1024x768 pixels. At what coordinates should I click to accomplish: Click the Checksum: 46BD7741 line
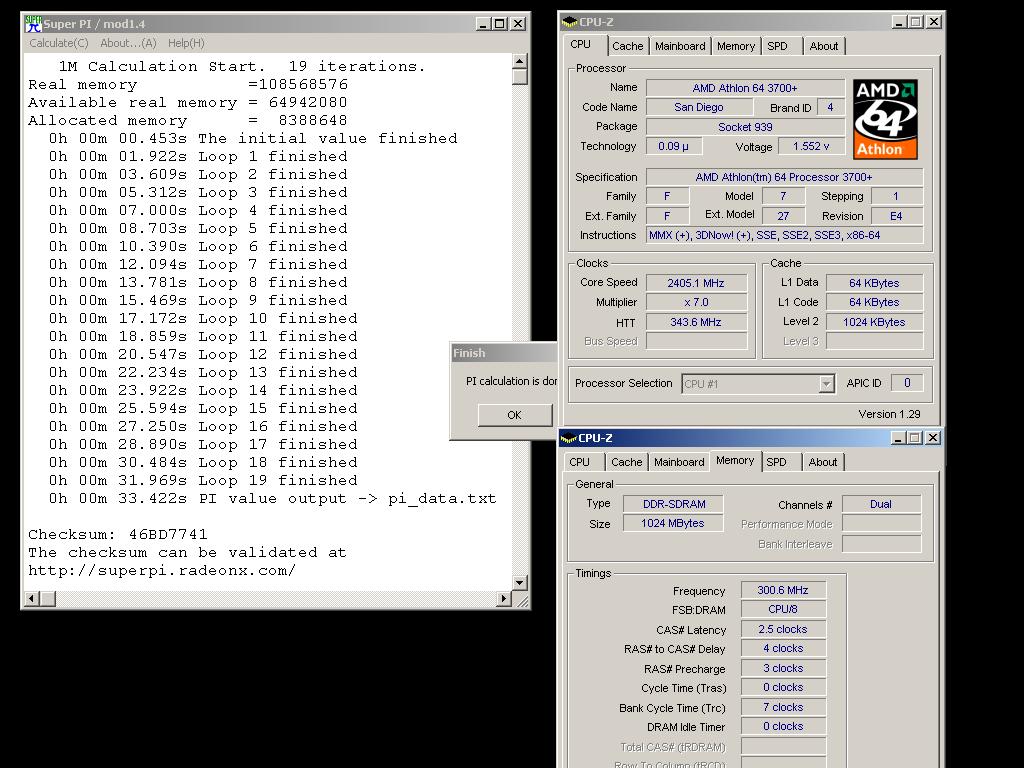click(118, 534)
